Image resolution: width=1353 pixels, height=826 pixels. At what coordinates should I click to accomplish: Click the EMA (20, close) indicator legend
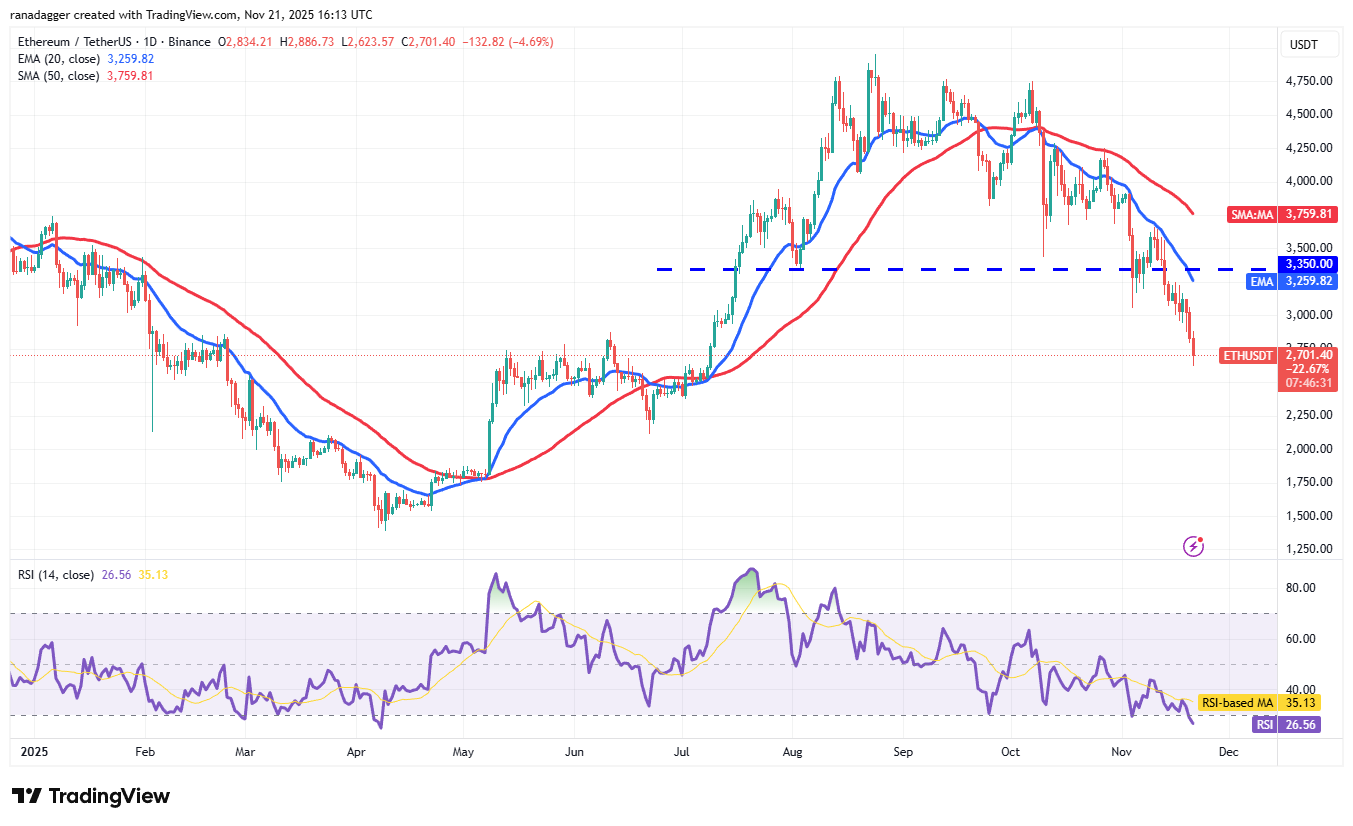(x=62, y=59)
